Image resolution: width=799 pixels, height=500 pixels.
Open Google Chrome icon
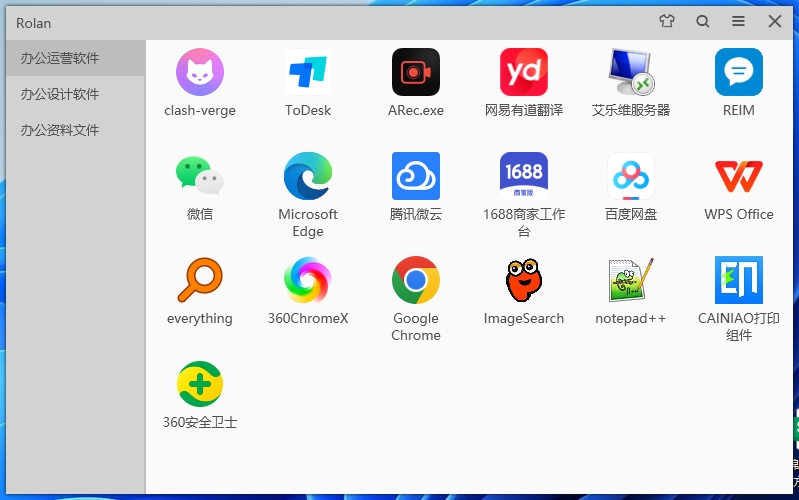(416, 280)
